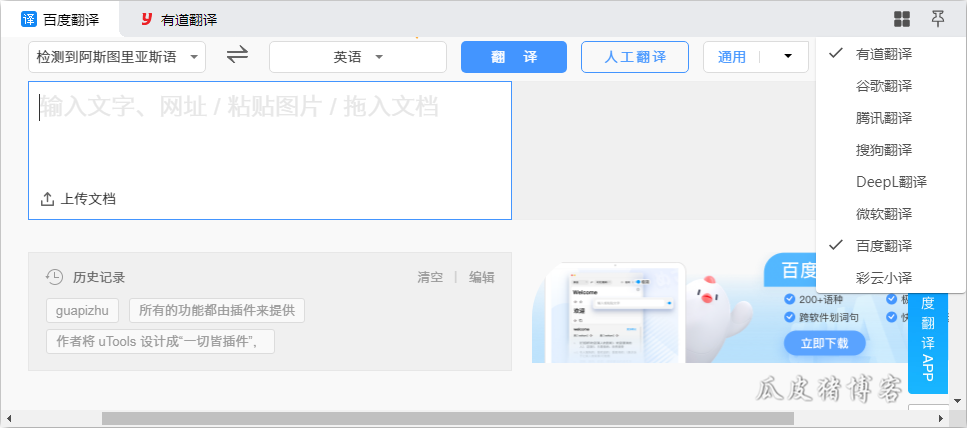The height and width of the screenshot is (428, 967).
Task: Enable DeepL翻译 in the engine menu
Action: pyautogui.click(x=891, y=182)
